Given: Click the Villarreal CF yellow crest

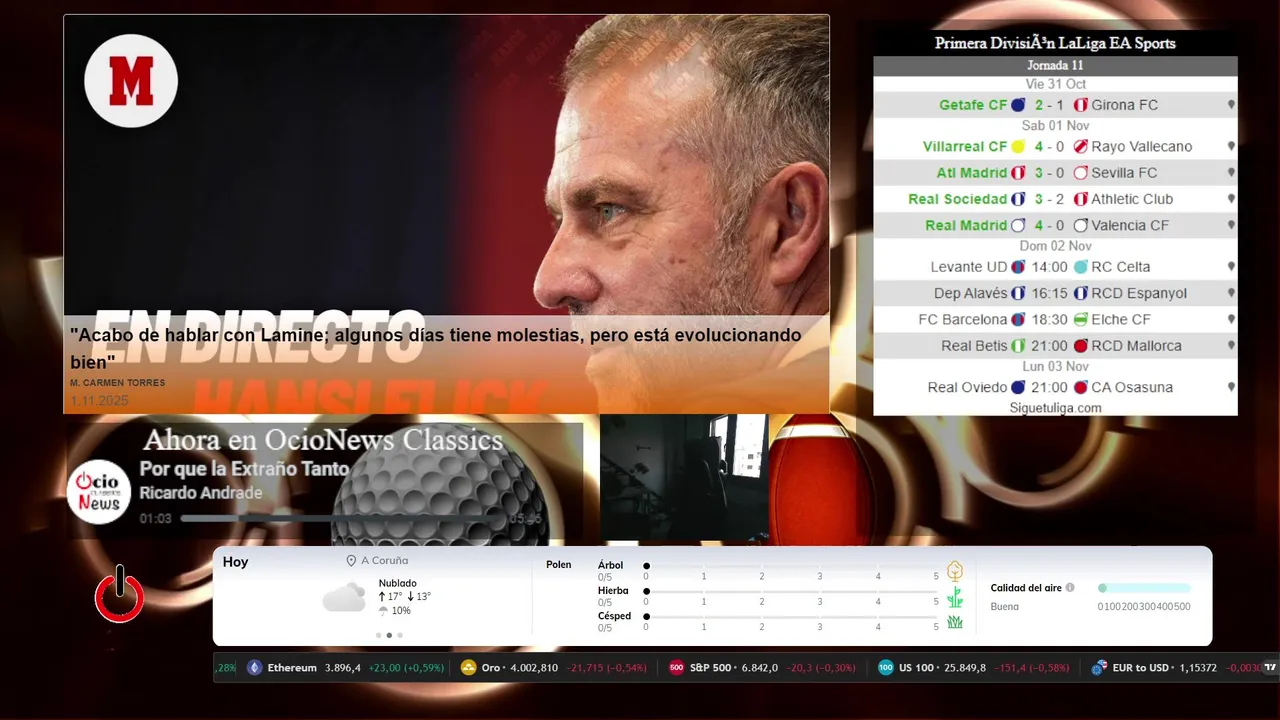Looking at the screenshot, I should [1018, 146].
